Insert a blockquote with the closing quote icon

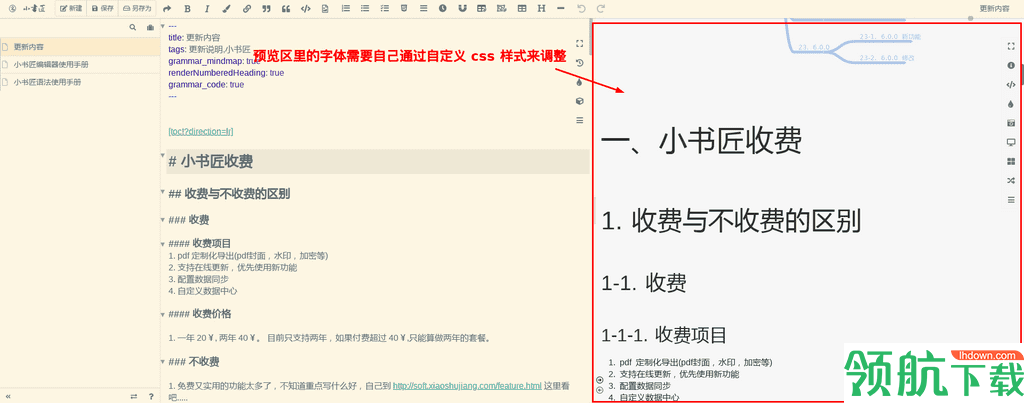tap(266, 8)
